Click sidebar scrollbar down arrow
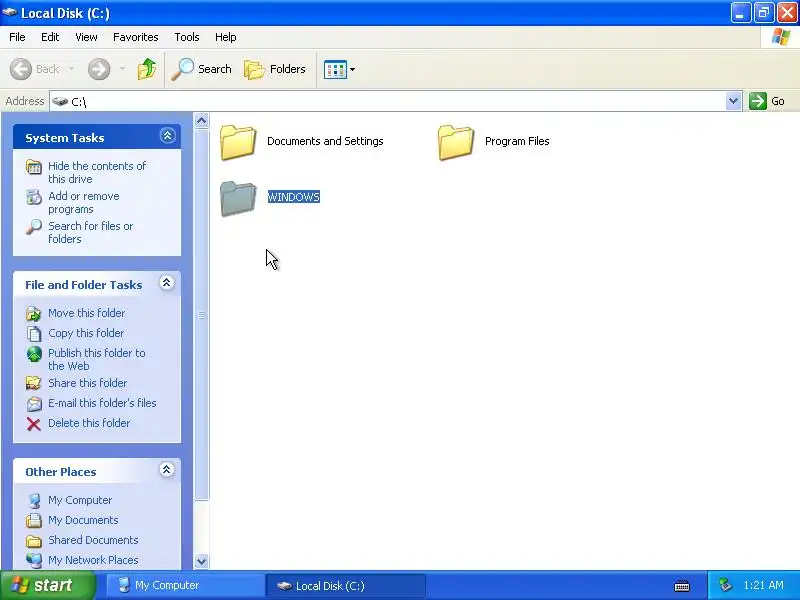Viewport: 800px width, 600px height. pos(202,561)
